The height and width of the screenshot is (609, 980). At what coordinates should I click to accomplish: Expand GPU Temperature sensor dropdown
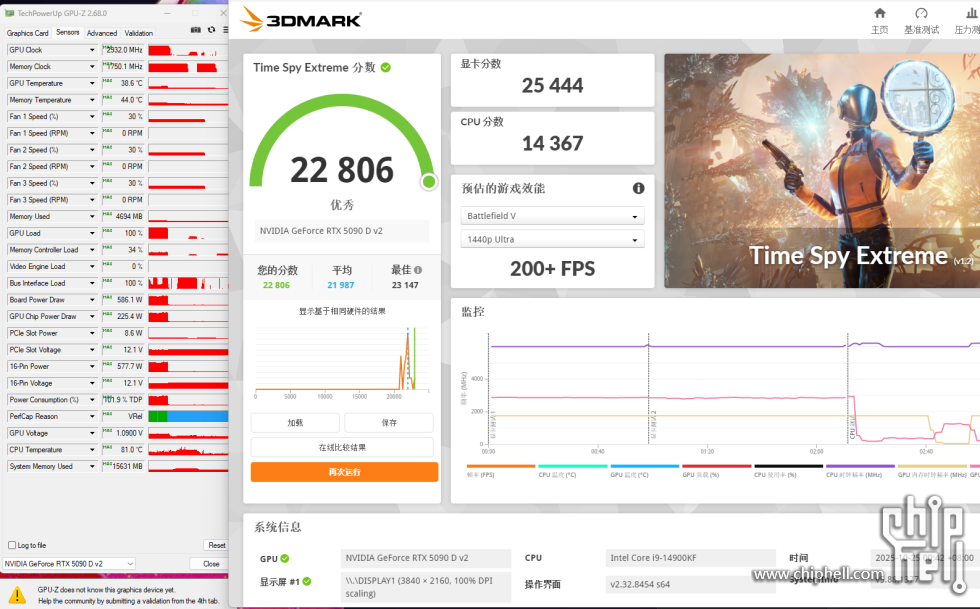point(92,83)
